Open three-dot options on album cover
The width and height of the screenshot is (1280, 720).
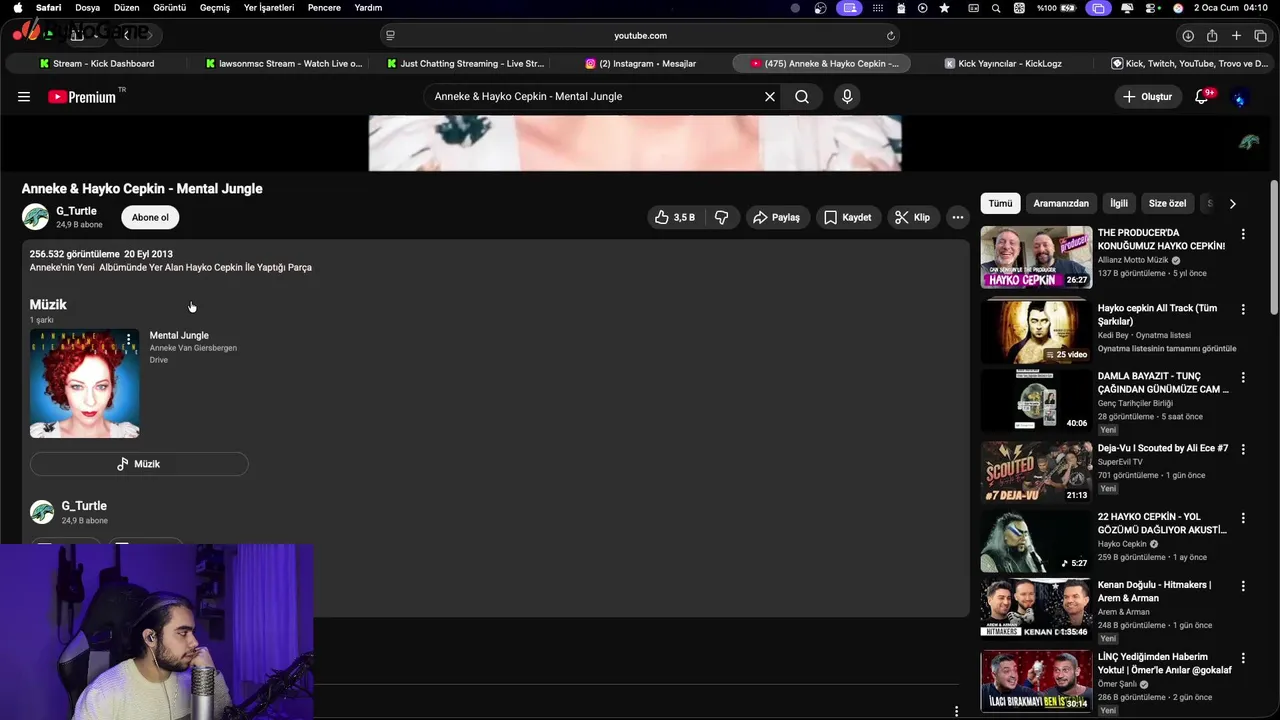(129, 340)
